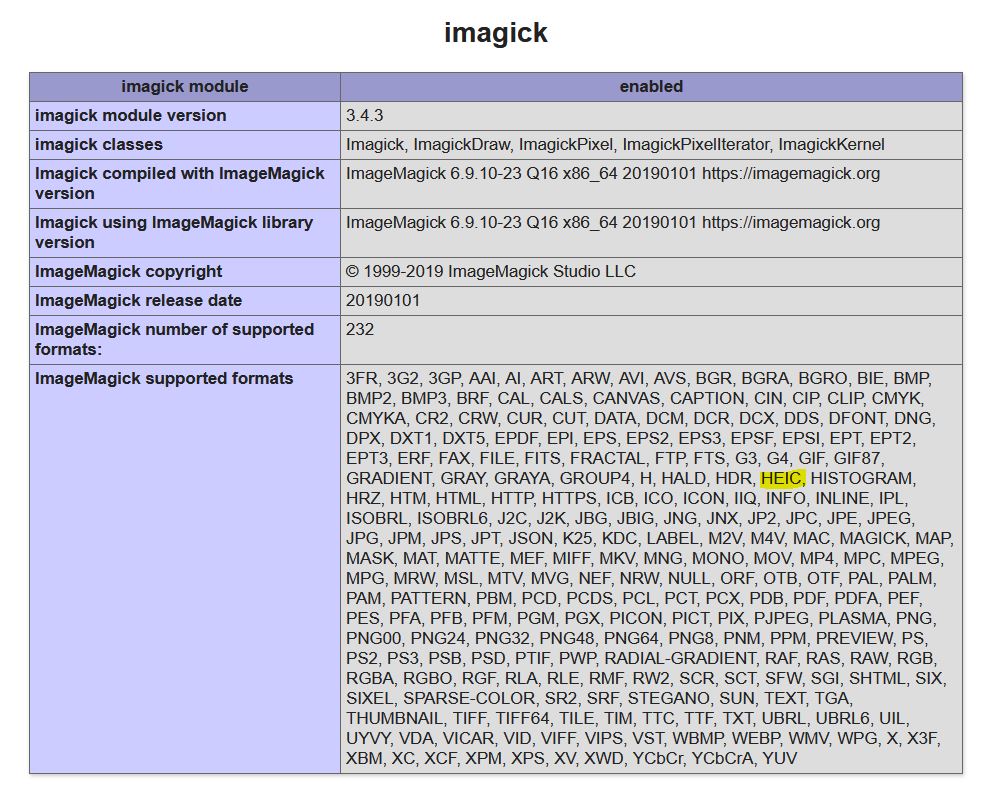Click the "RADIAL-GRADIENT" format entry
982x791 pixels.
tap(680, 658)
